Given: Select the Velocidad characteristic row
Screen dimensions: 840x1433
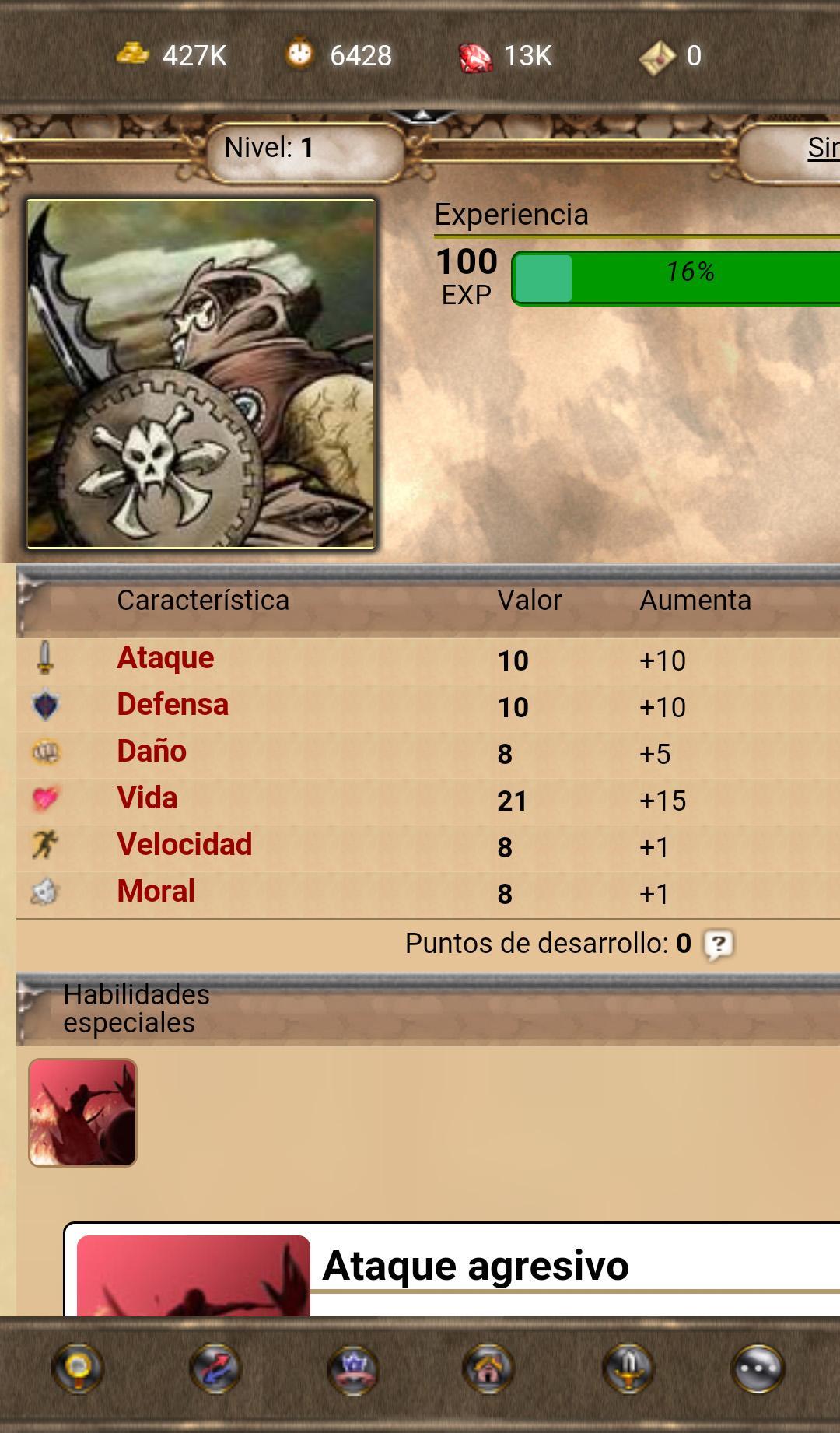Looking at the screenshot, I should pos(428,846).
